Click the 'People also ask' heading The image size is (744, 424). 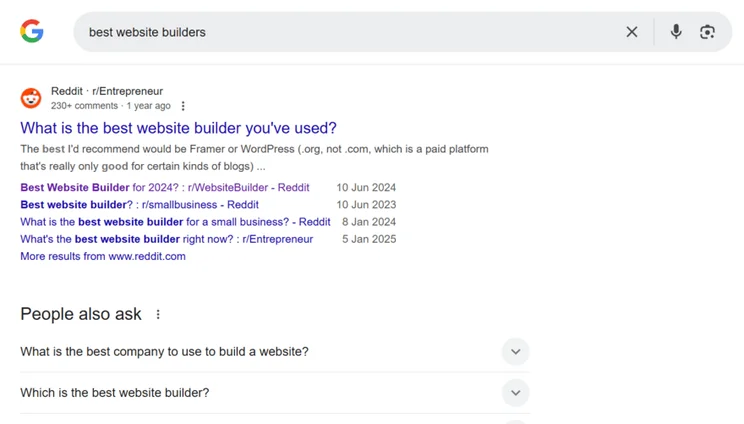pos(81,314)
